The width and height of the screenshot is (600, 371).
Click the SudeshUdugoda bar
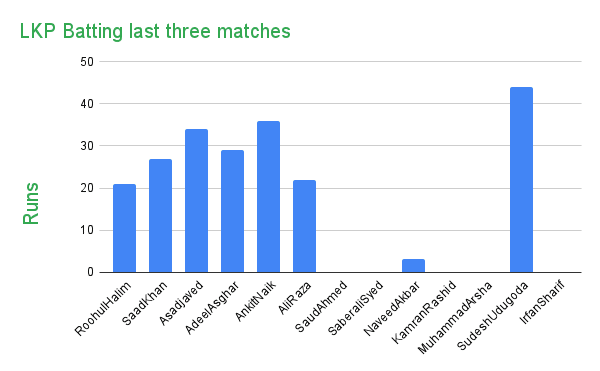pos(521,180)
